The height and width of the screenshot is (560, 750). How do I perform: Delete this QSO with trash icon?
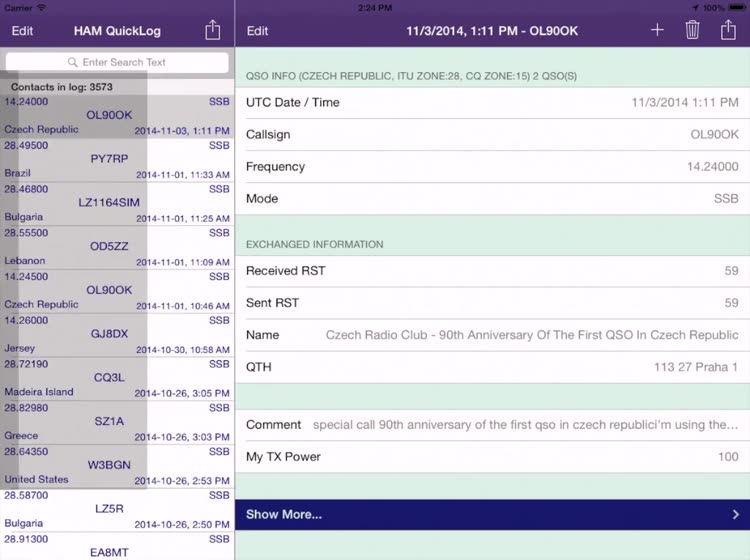(x=692, y=30)
